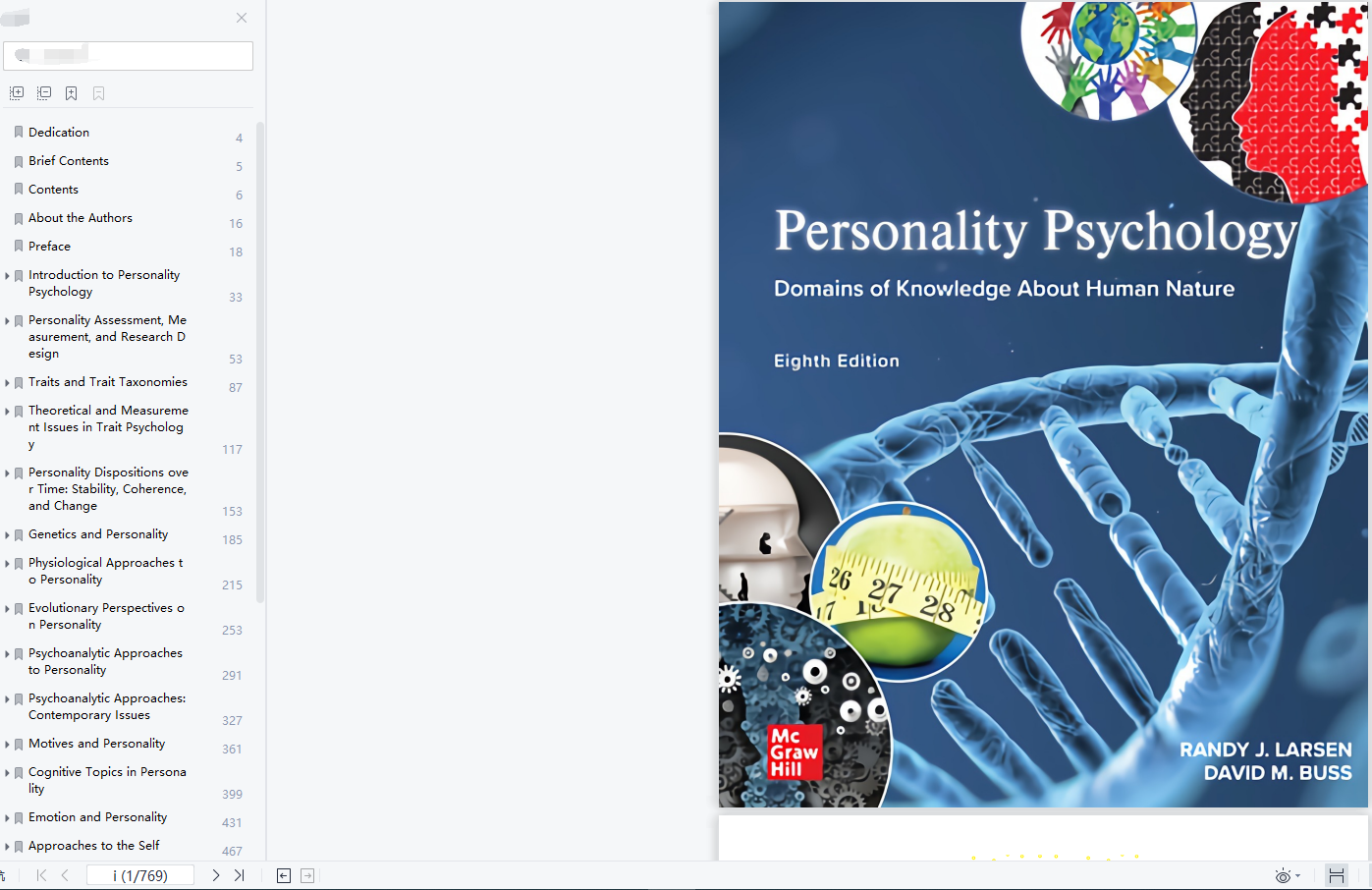Expand Cognitive Topics in Personality chapter
This screenshot has width=1372, height=890.
coord(7,773)
